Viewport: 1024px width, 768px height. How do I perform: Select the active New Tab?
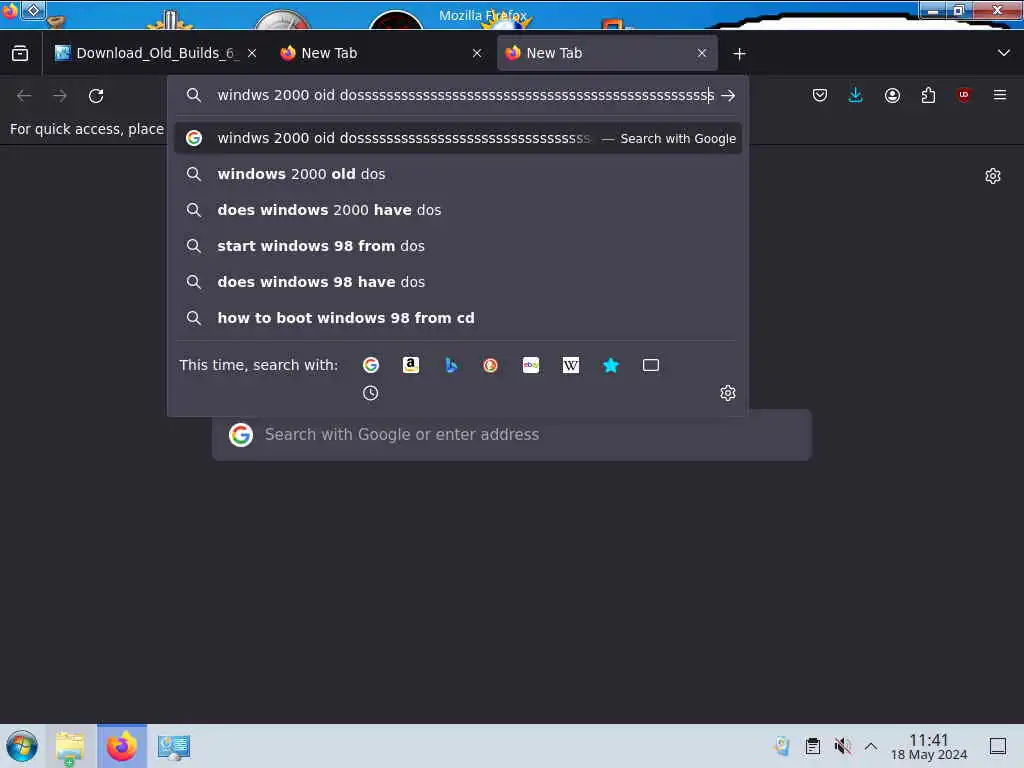tap(607, 53)
